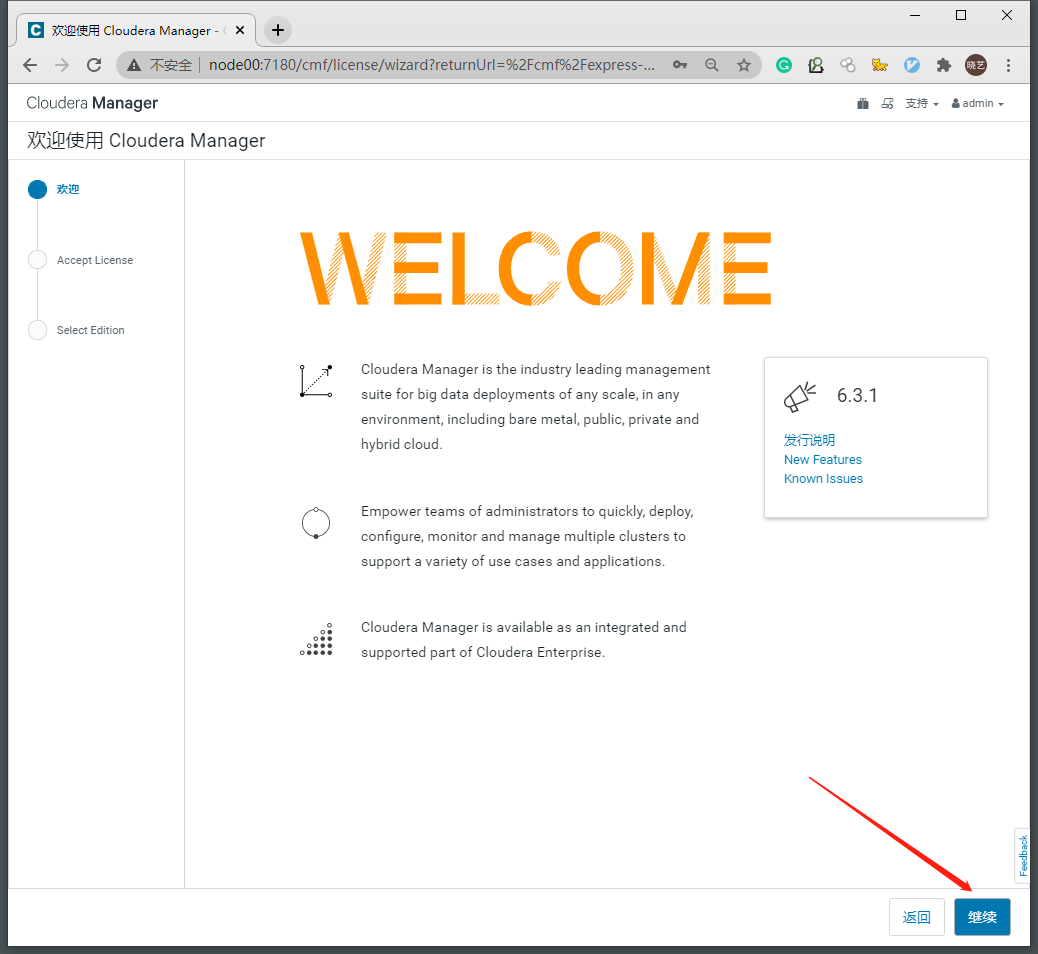The image size is (1038, 954).
Task: Open the Extensions puzzle piece menu
Action: 943,65
